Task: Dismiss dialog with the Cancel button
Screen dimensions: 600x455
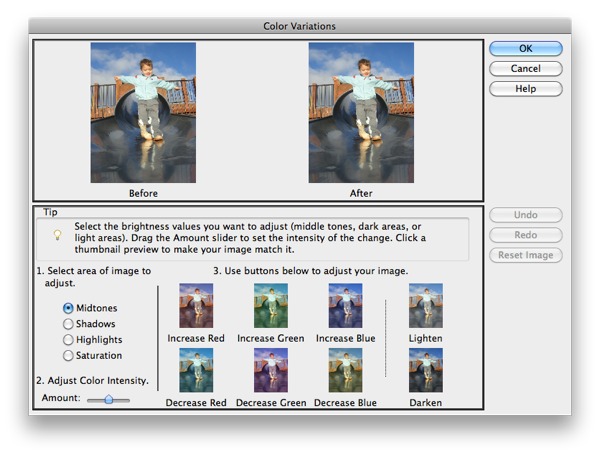Action: click(526, 68)
